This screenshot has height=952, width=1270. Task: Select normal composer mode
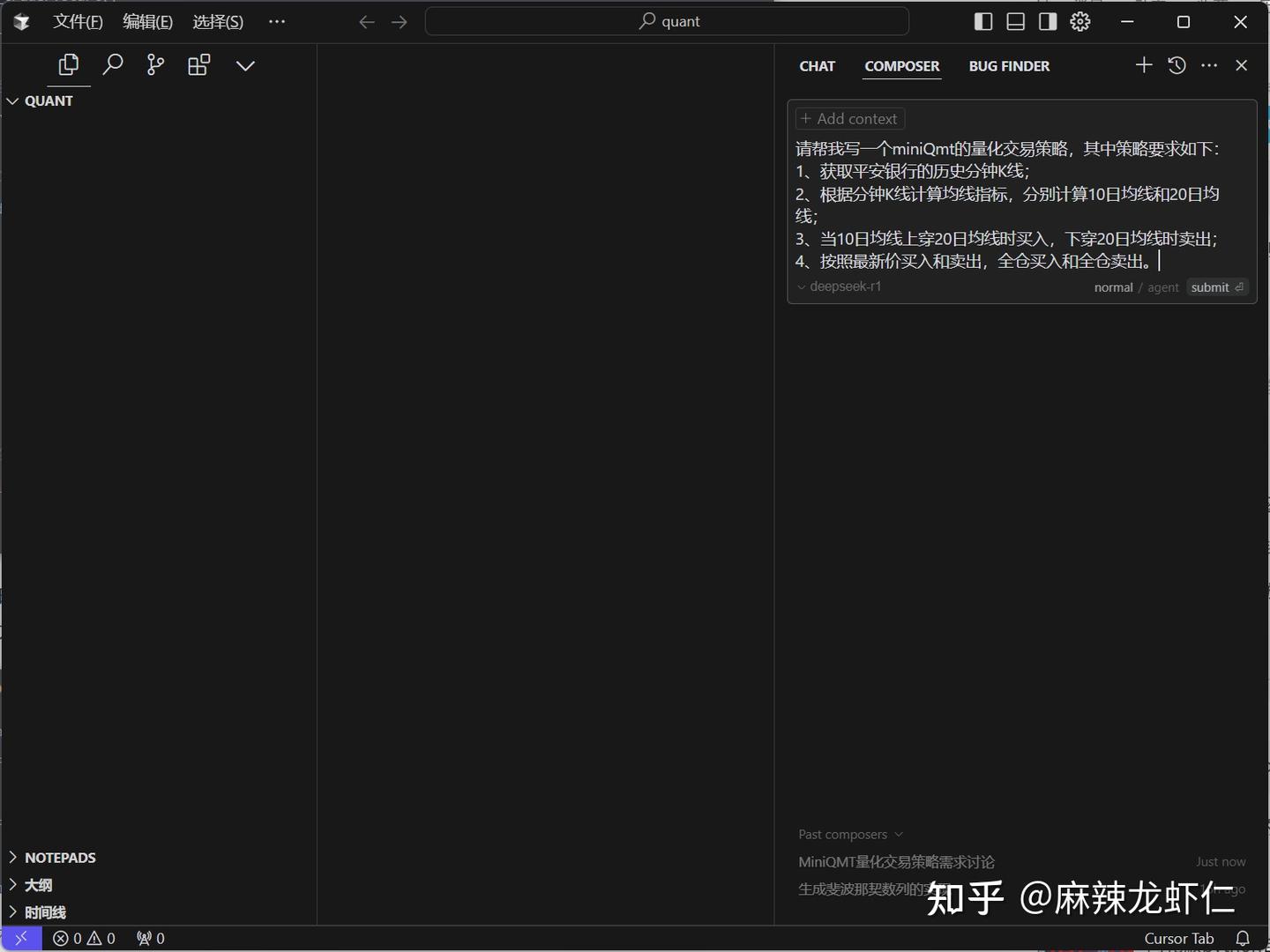click(x=1113, y=287)
